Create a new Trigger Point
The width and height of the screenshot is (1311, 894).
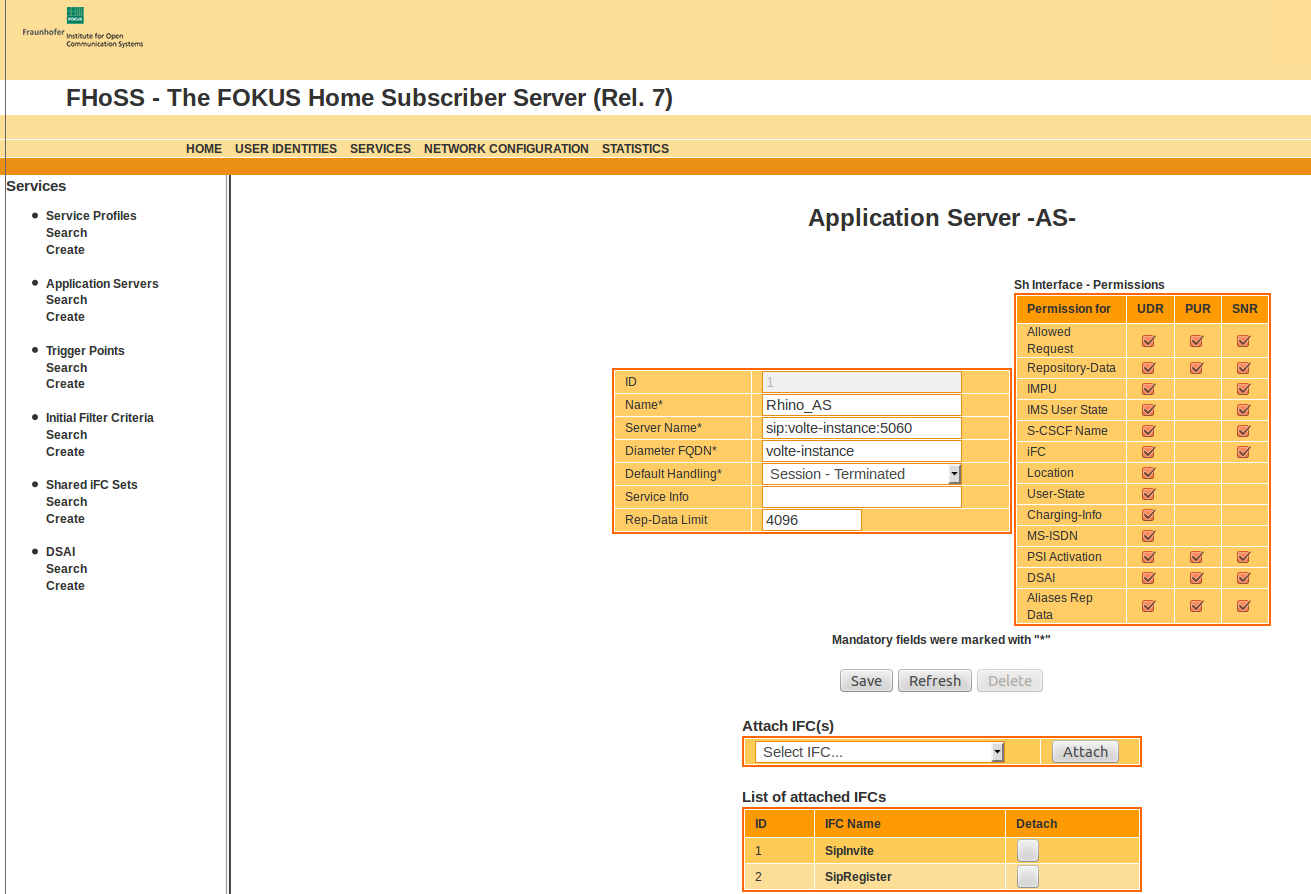pos(64,383)
